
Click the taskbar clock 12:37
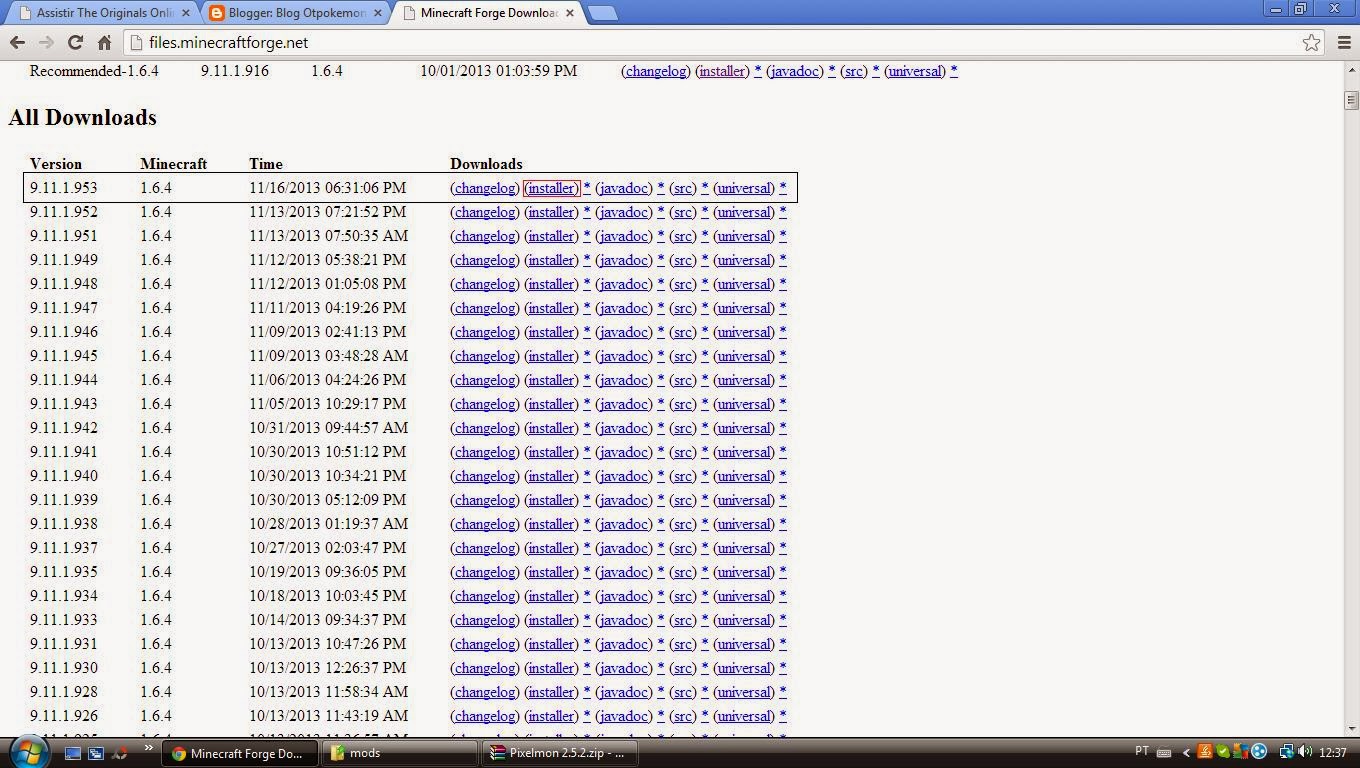pos(1333,752)
